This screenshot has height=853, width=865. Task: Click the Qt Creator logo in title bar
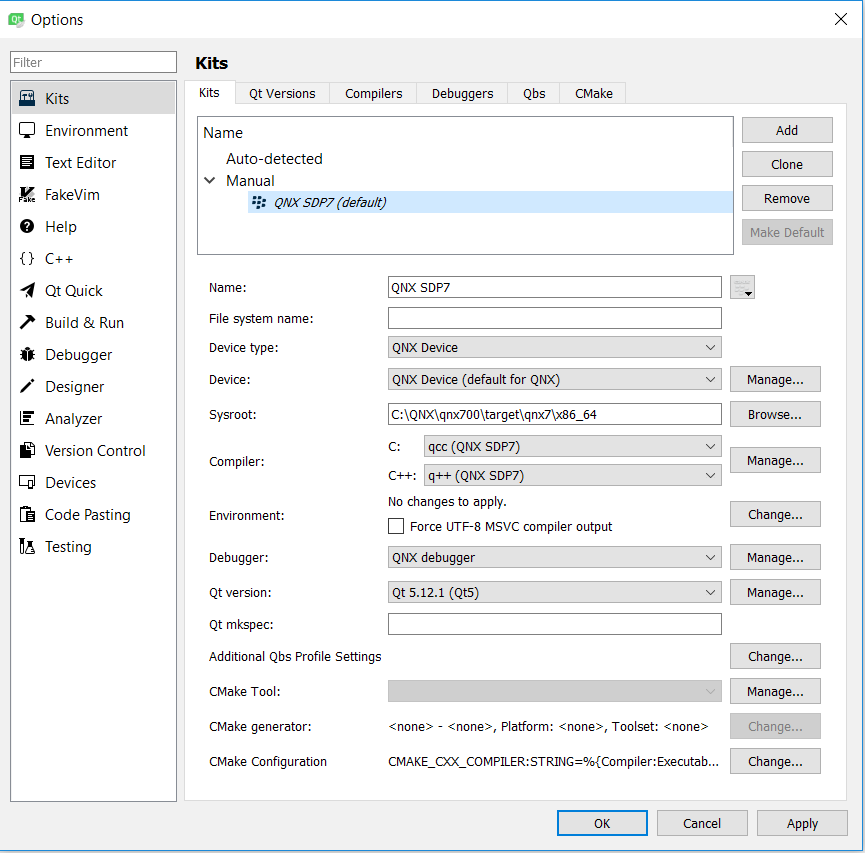coord(16,20)
